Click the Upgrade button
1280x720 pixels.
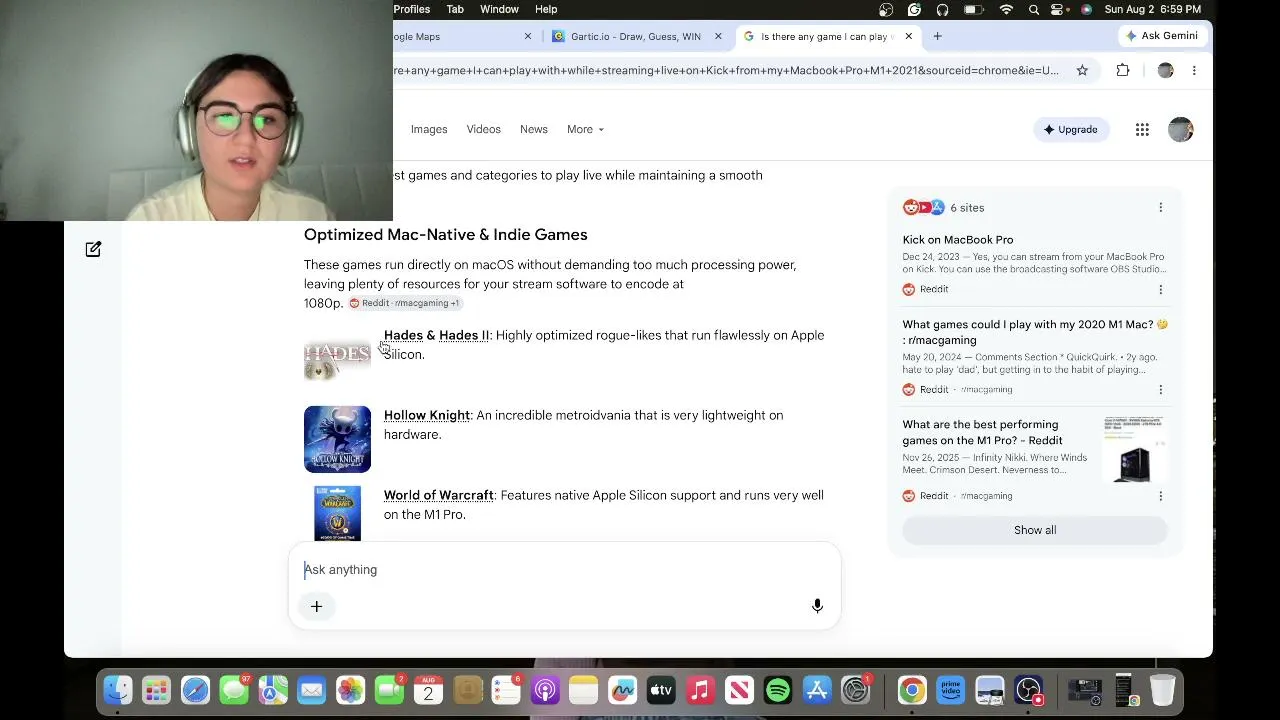pos(1070,129)
